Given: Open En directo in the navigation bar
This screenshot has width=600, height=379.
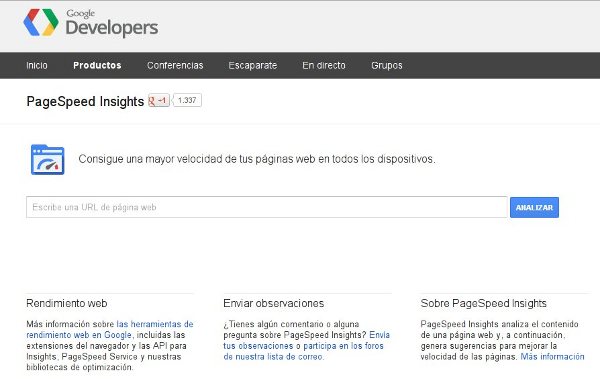Looking at the screenshot, I should pyautogui.click(x=324, y=65).
